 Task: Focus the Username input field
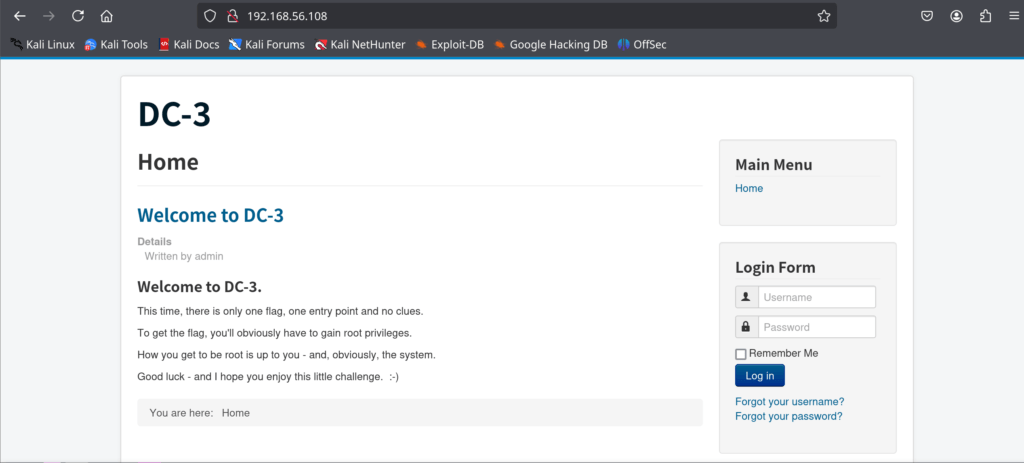816,297
